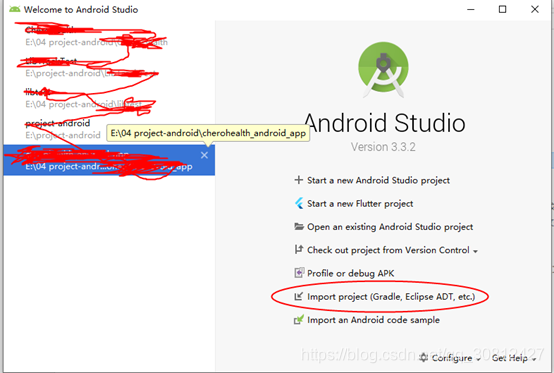Minimize the Welcome to Android Studio window
The width and height of the screenshot is (554, 373).
471,9
